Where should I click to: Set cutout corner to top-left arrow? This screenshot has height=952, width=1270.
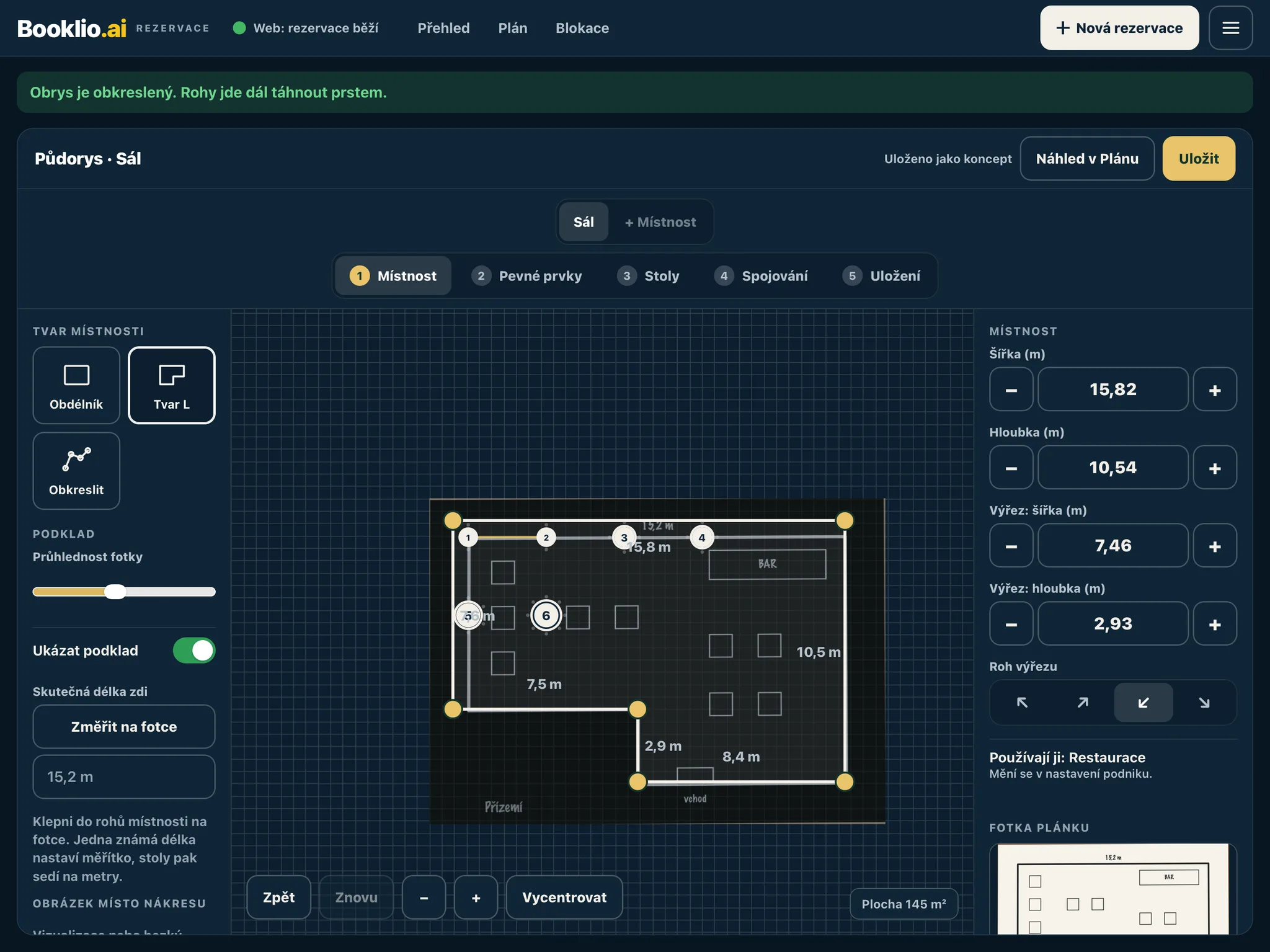1022,702
